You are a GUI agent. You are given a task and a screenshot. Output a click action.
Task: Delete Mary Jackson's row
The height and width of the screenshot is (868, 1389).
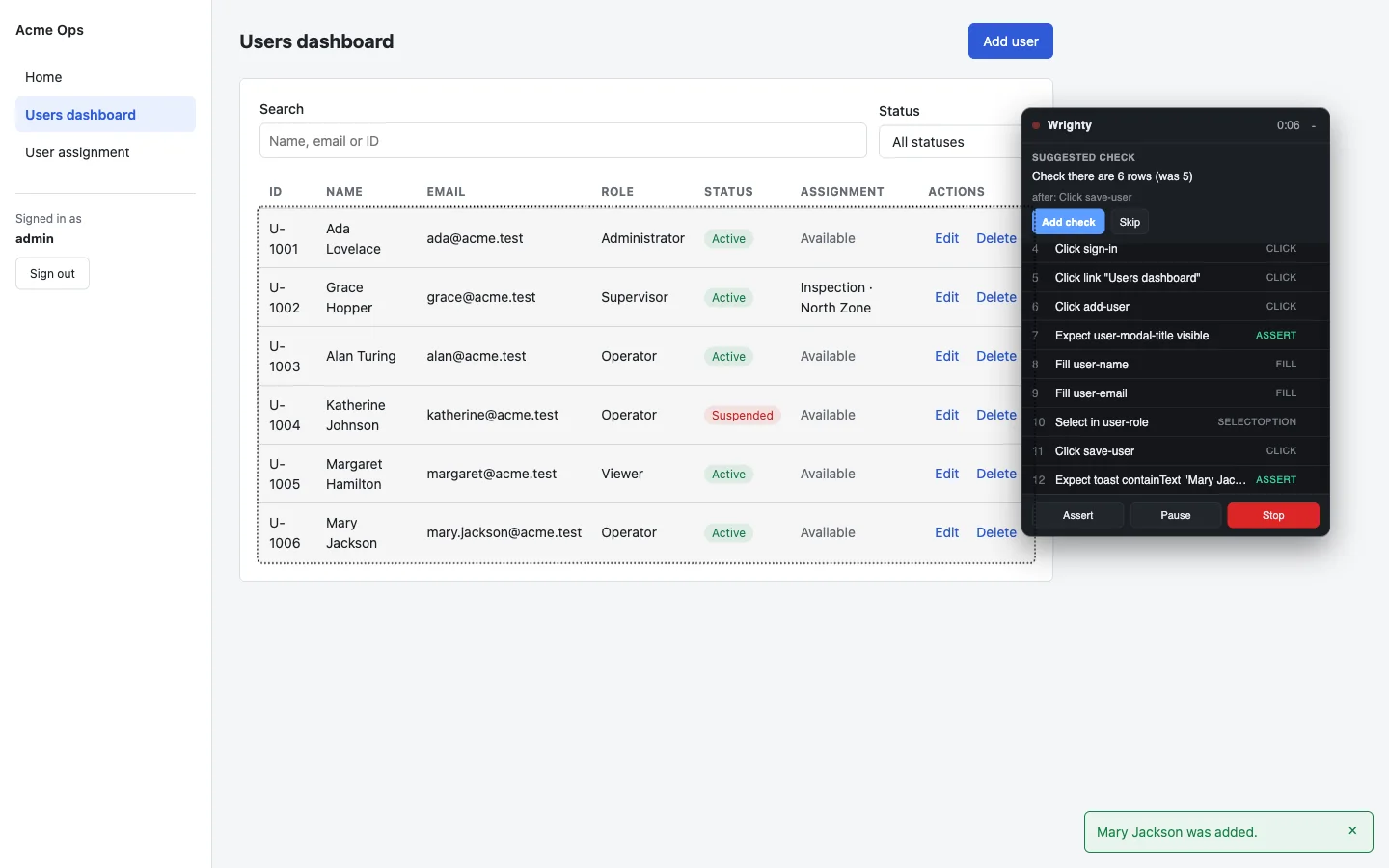996,532
